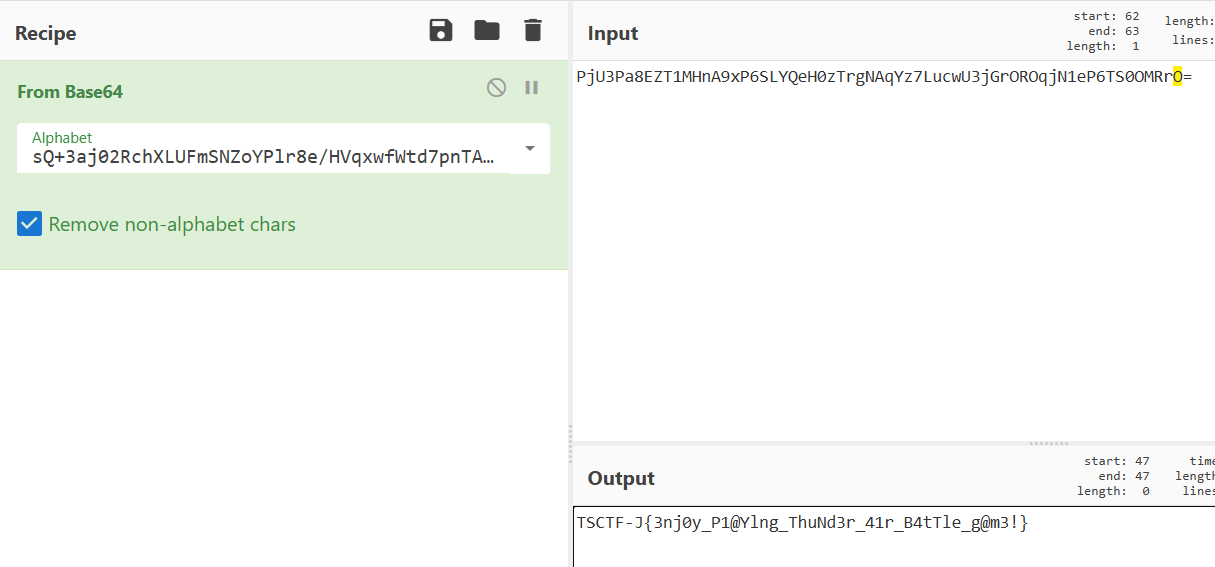Image resolution: width=1215 pixels, height=567 pixels.
Task: Grab the divider handle between Input and Output
Action: pos(1048,443)
